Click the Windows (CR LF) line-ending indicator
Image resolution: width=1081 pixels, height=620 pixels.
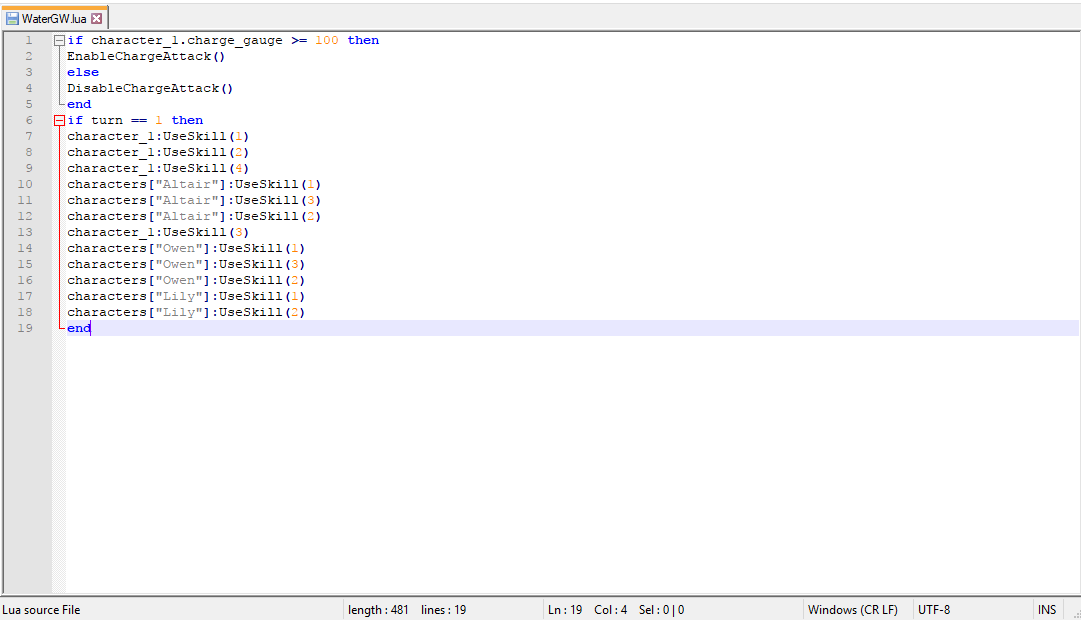tap(852, 609)
